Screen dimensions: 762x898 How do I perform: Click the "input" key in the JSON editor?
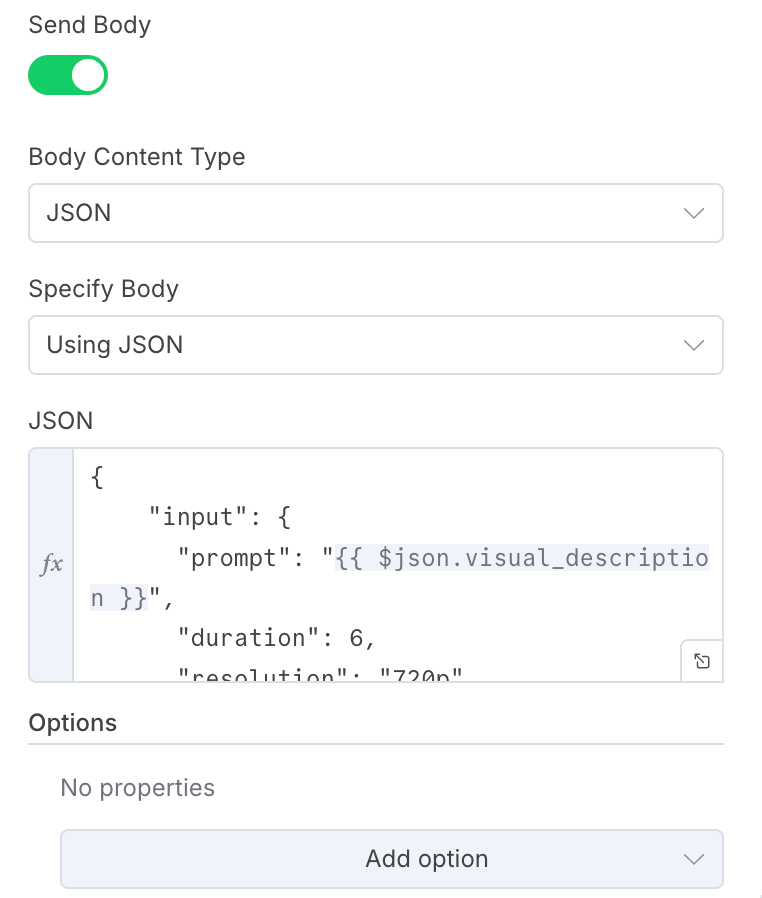(x=192, y=518)
